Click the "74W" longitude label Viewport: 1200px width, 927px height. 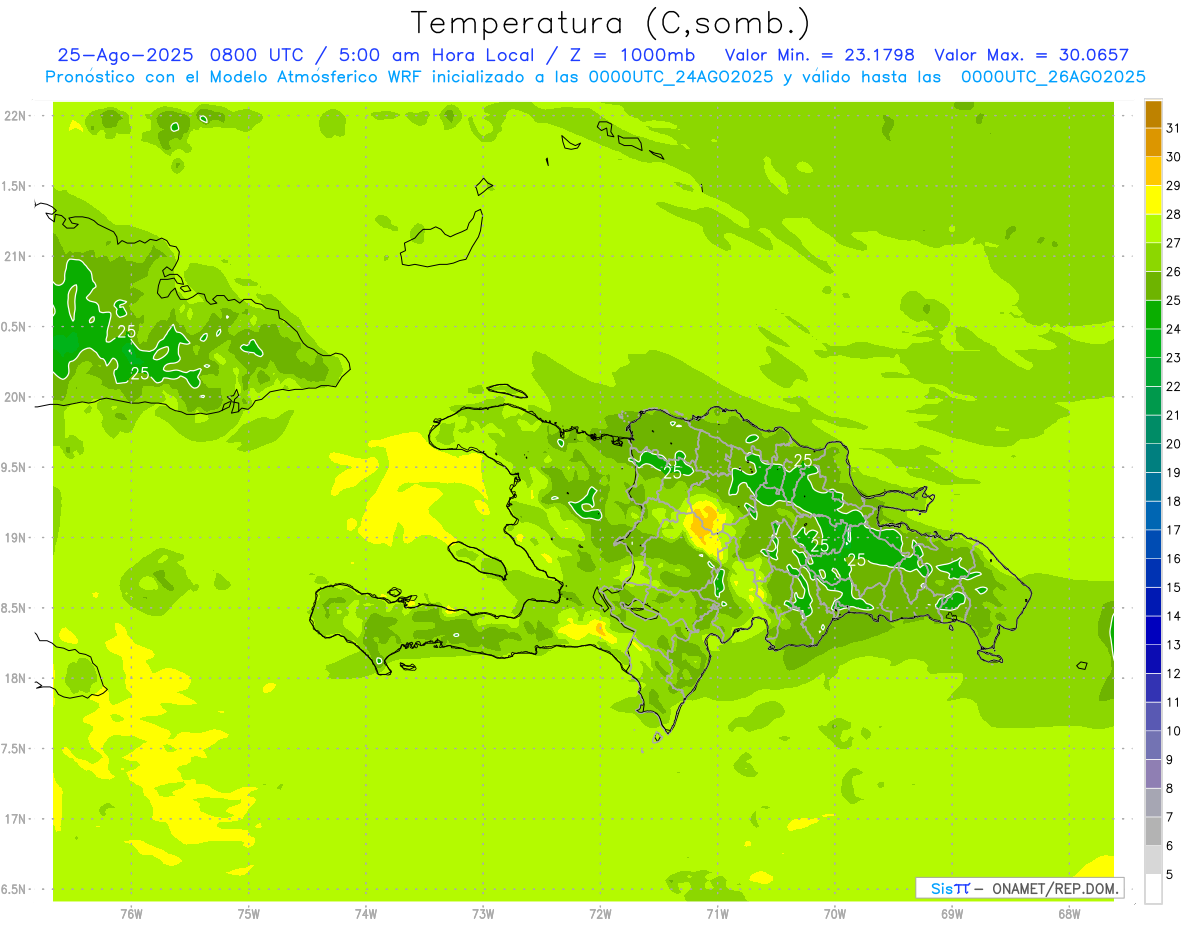[365, 913]
